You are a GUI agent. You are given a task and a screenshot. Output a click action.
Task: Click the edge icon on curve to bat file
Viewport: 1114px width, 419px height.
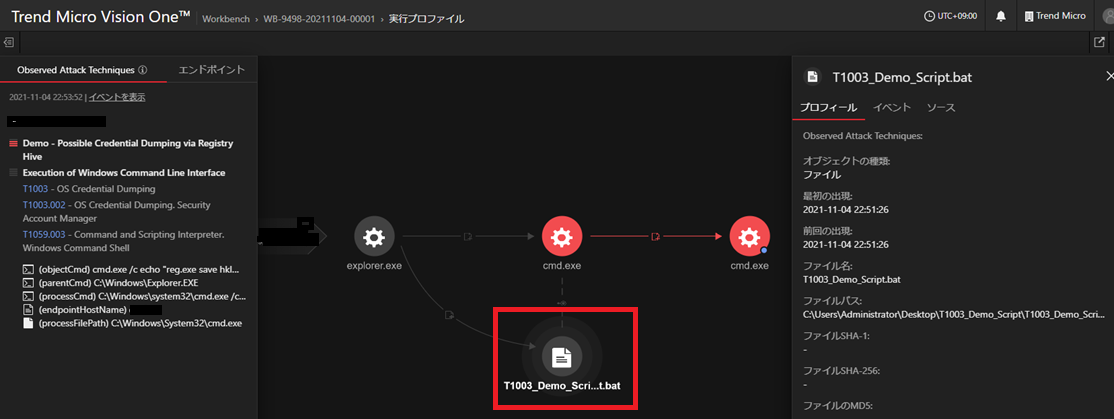(449, 314)
